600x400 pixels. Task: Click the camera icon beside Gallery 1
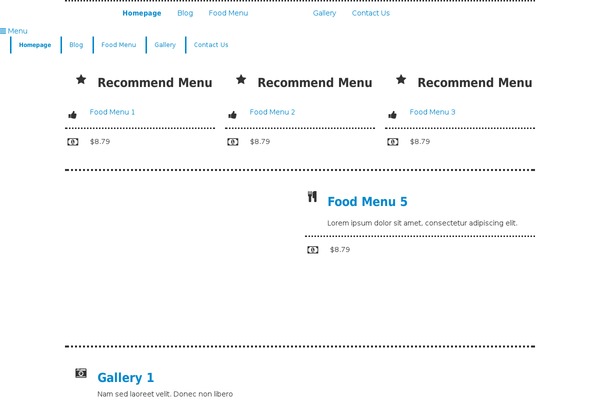pyautogui.click(x=81, y=373)
